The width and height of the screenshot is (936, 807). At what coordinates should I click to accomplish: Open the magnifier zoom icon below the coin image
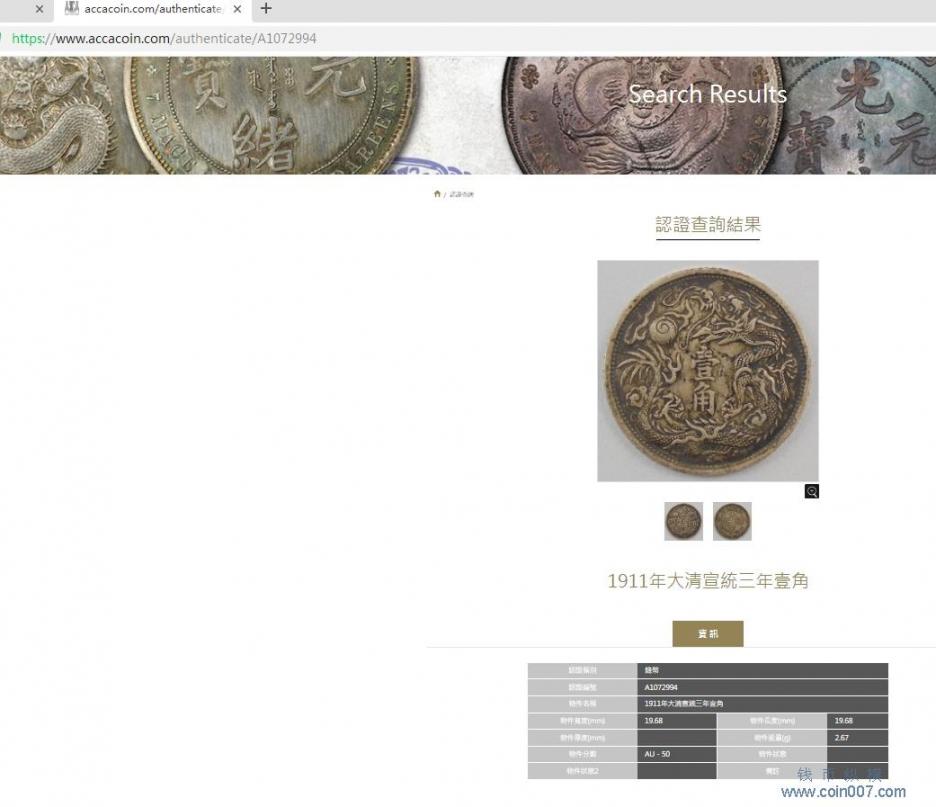click(811, 491)
